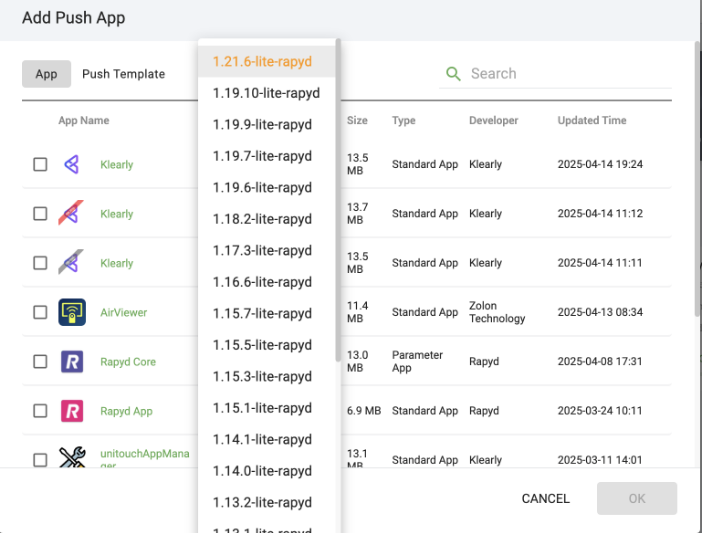Image resolution: width=702 pixels, height=534 pixels.
Task: Click the green search magnifier icon
Action: click(x=453, y=74)
